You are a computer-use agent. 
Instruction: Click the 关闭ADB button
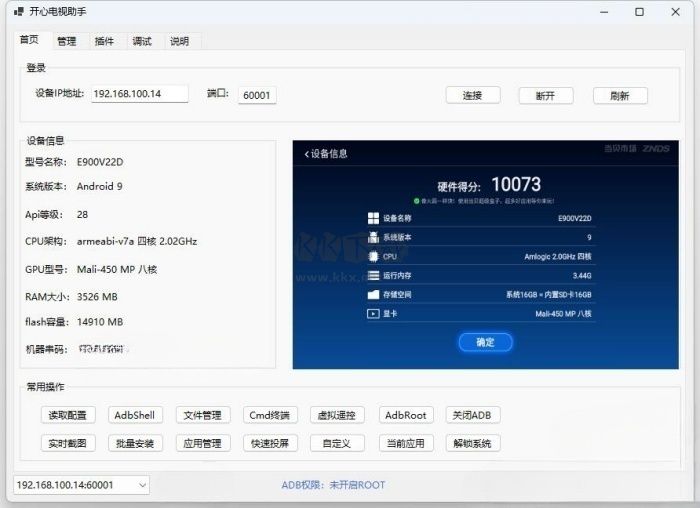pyautogui.click(x=473, y=415)
